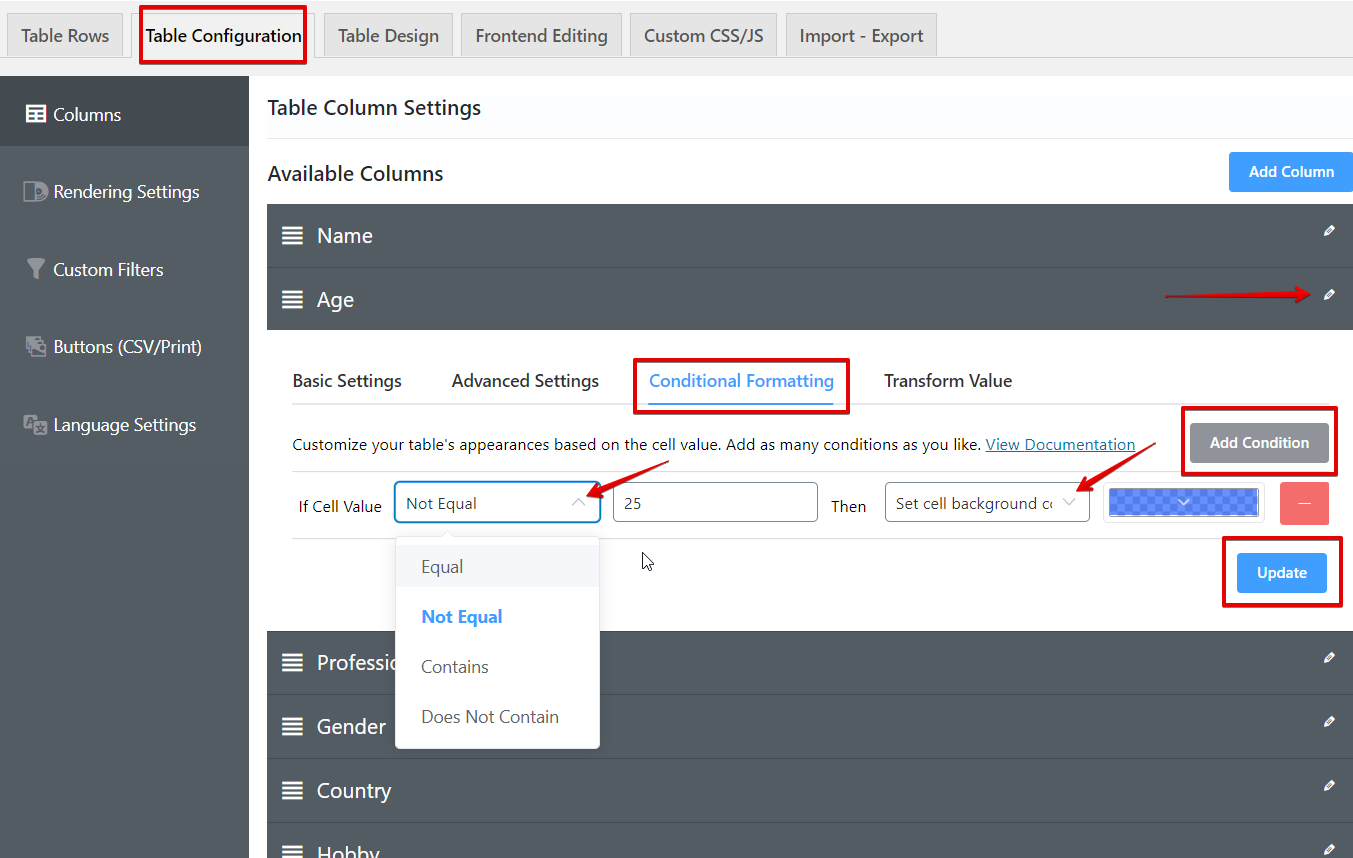1353x858 pixels.
Task: Grab the drag handle icon of Name column
Action: (x=292, y=236)
